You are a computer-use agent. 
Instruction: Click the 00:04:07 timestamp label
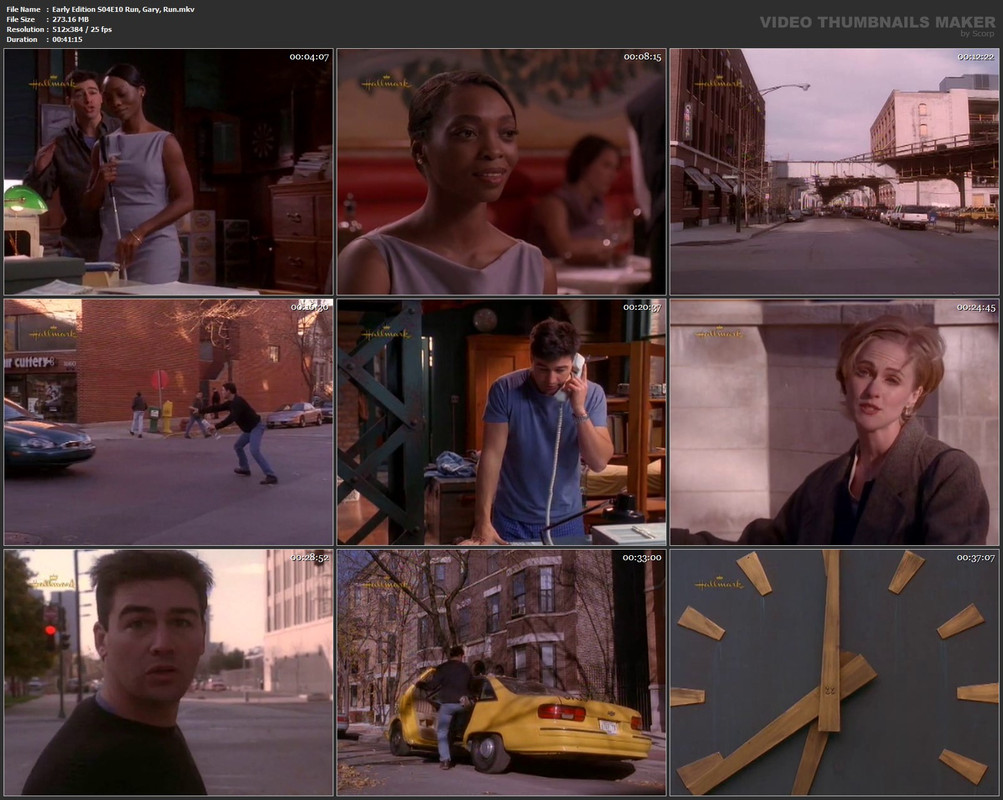click(x=309, y=57)
